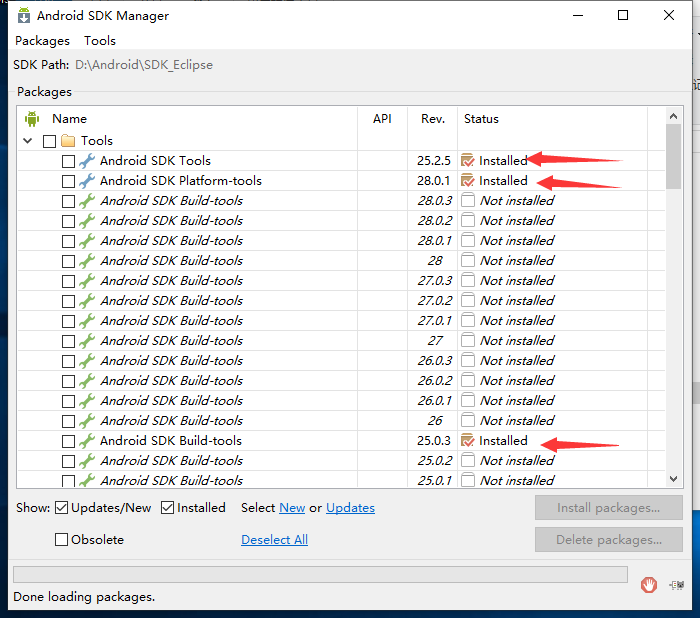Enable the Obsolete filter checkbox
This screenshot has width=700, height=618.
(x=61, y=539)
